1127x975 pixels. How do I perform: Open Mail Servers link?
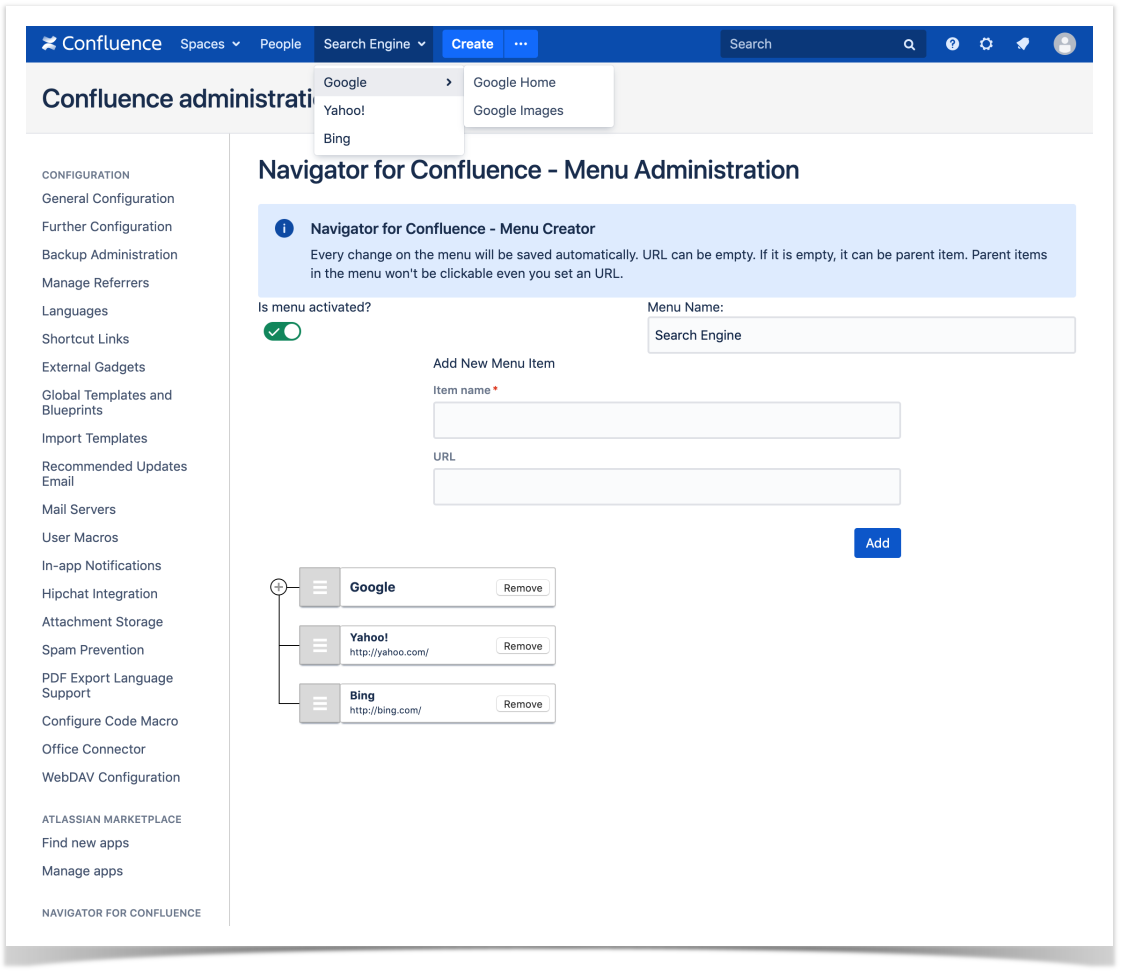click(x=78, y=509)
